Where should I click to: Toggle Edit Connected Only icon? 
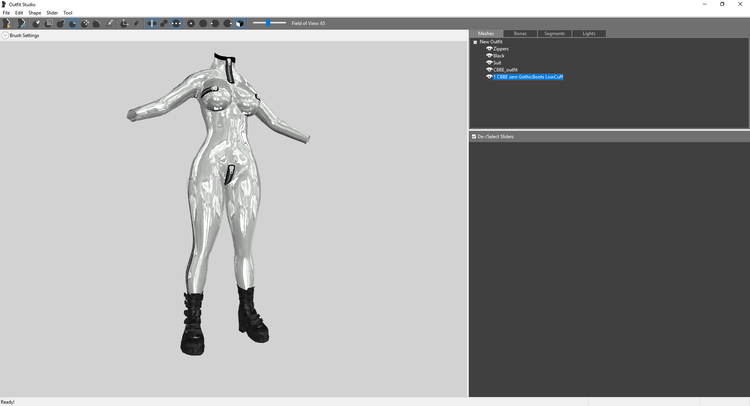(x=164, y=23)
